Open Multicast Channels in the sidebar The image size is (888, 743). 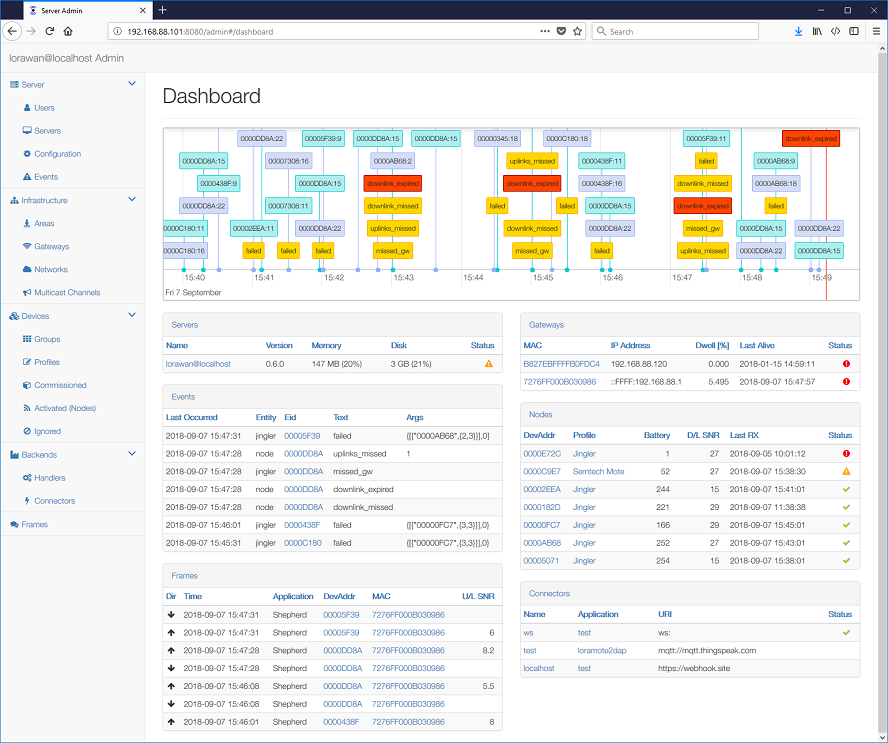click(67, 293)
